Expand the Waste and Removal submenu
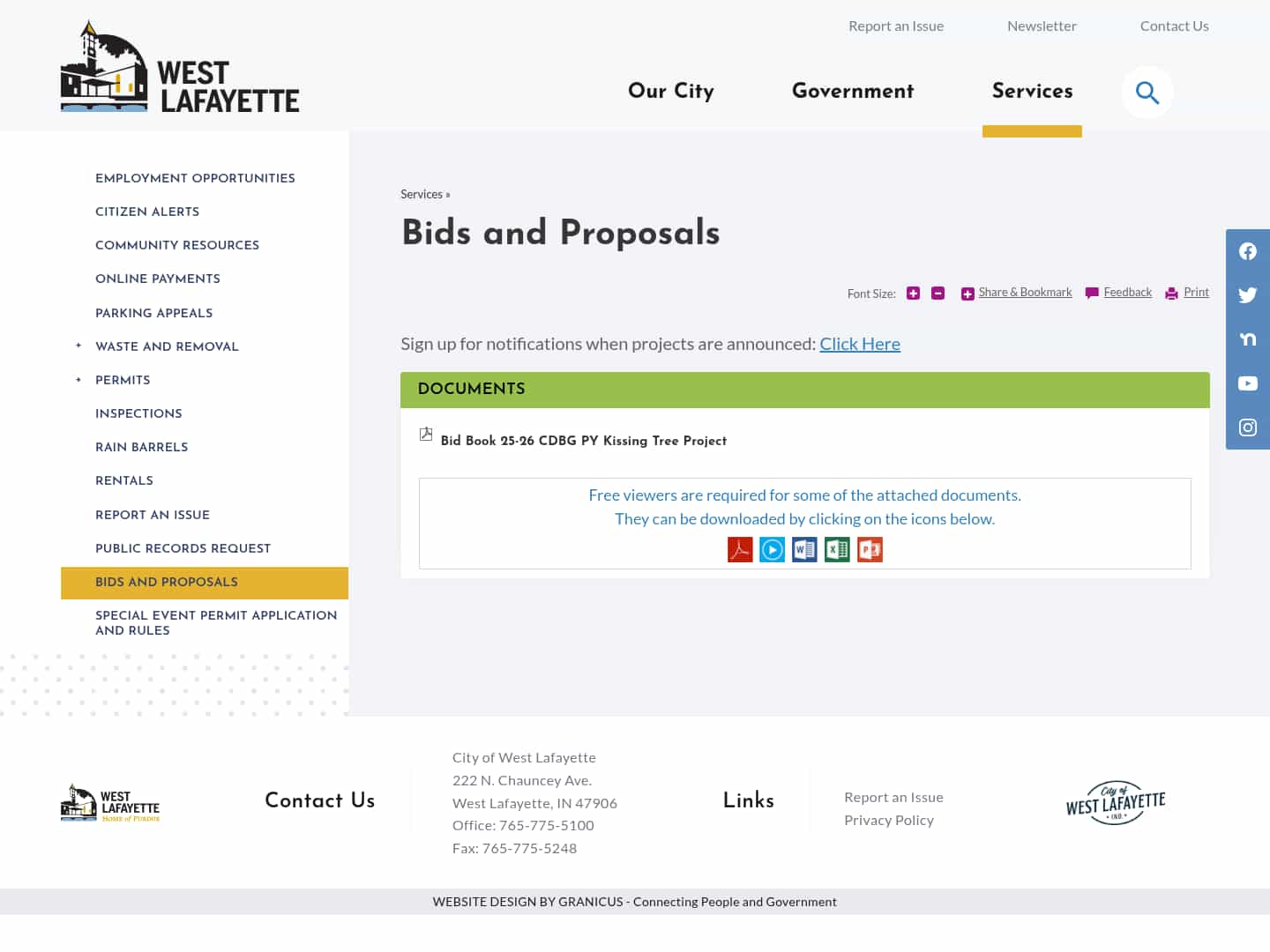Screen dimensions: 1270x952 [78, 346]
